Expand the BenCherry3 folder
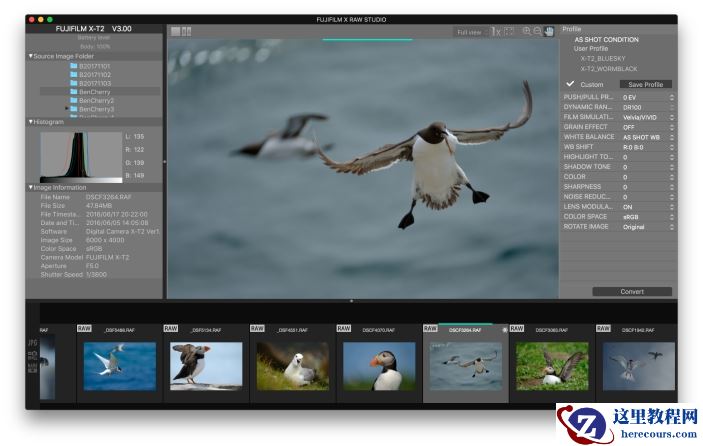Image resolution: width=703 pixels, height=446 pixels. coord(67,108)
